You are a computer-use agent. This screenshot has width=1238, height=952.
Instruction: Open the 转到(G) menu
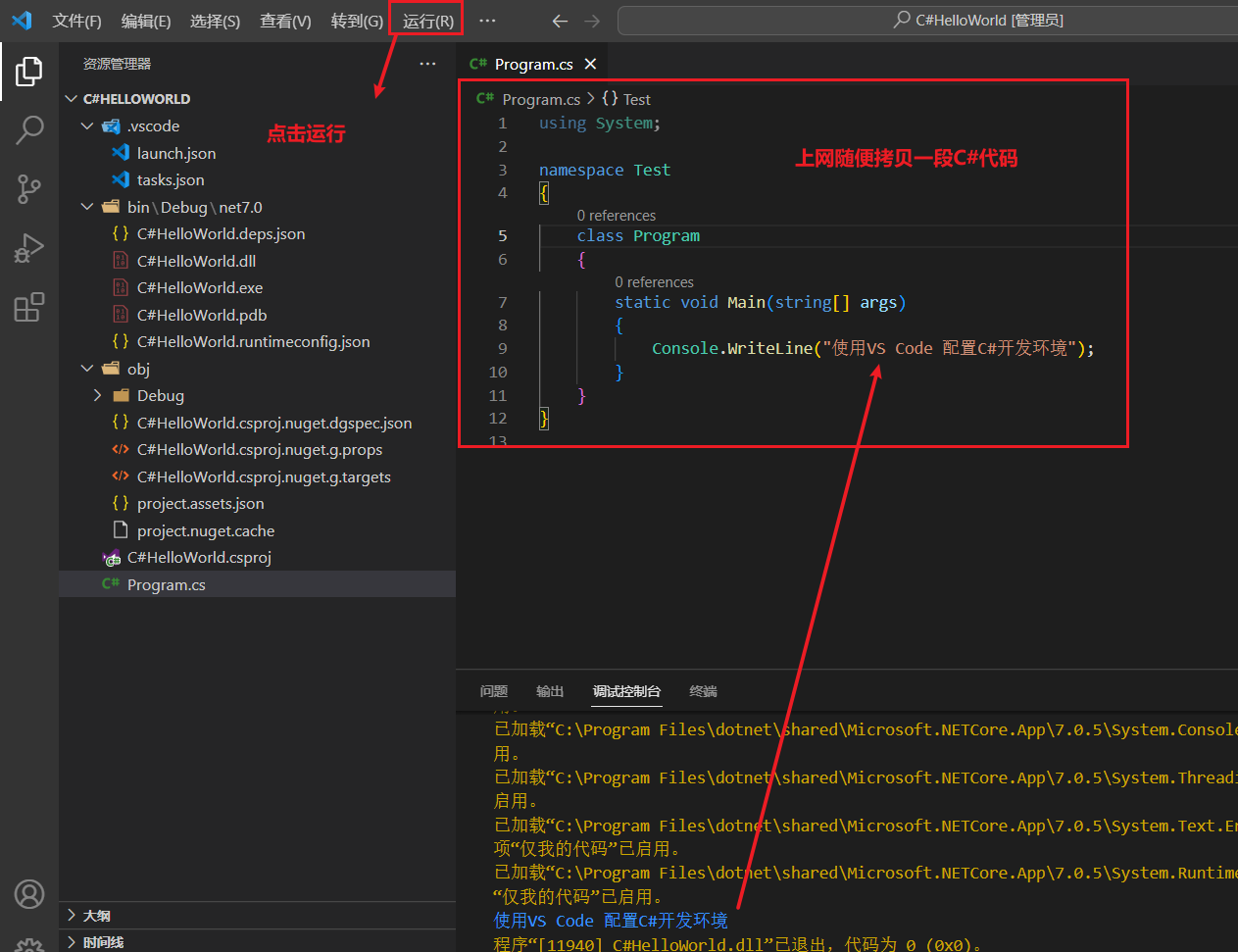point(357,21)
